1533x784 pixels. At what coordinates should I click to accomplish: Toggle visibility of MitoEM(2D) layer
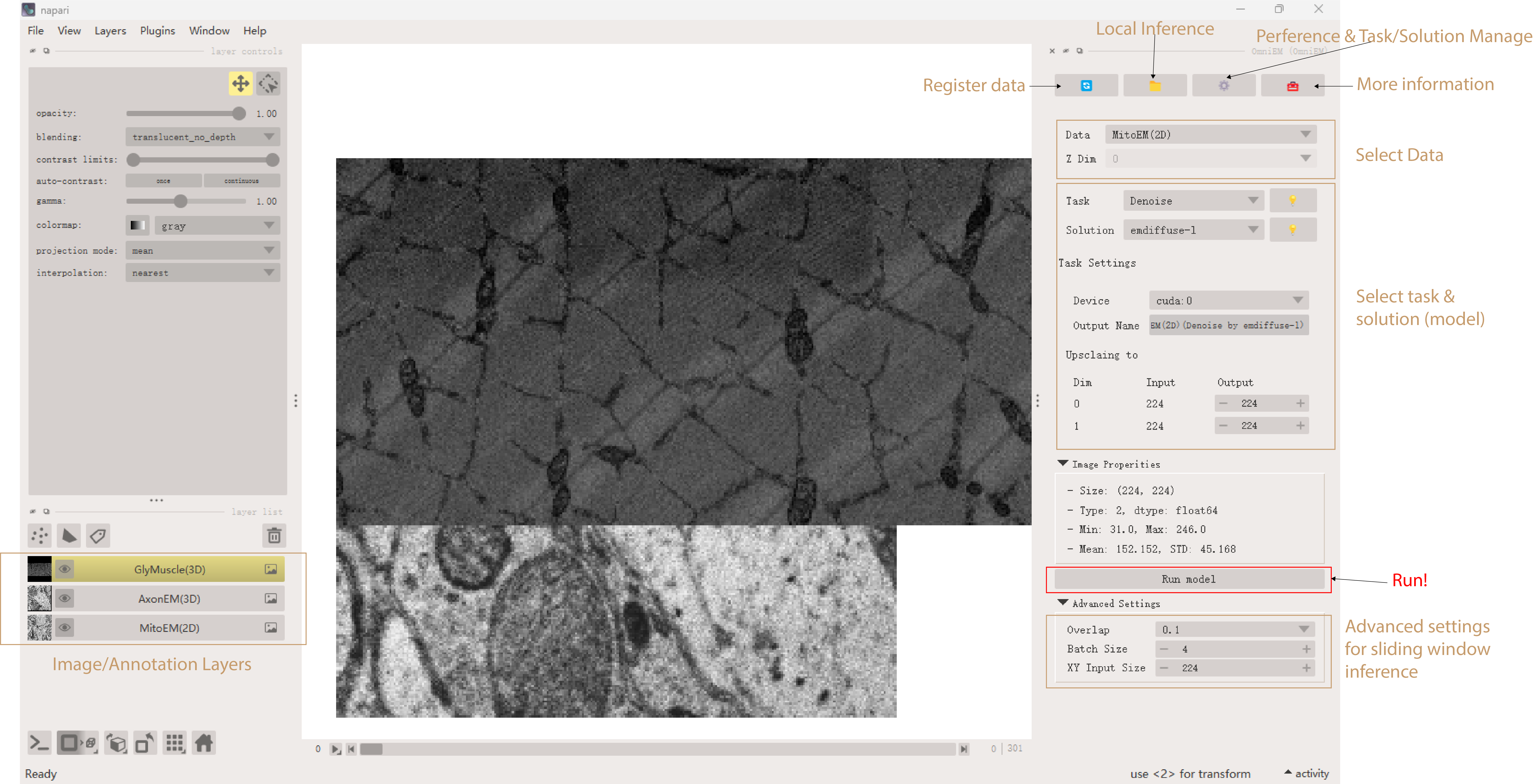(65, 627)
